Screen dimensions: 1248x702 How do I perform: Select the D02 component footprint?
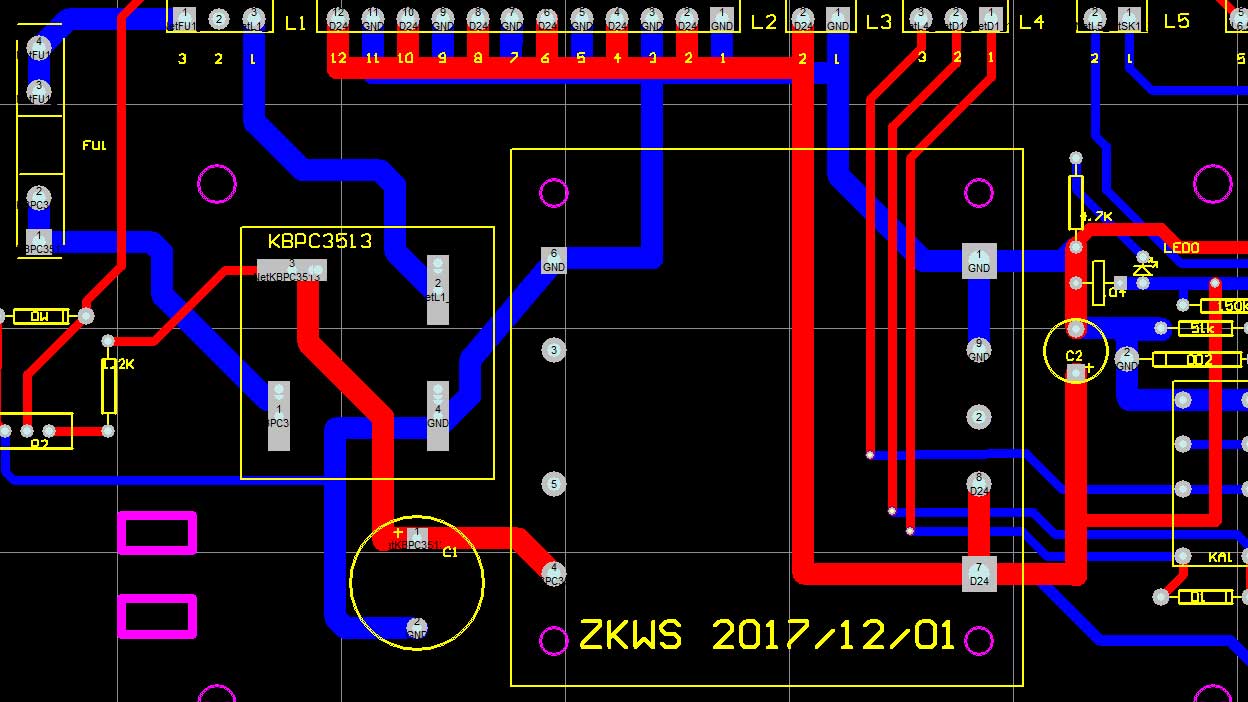click(1198, 360)
